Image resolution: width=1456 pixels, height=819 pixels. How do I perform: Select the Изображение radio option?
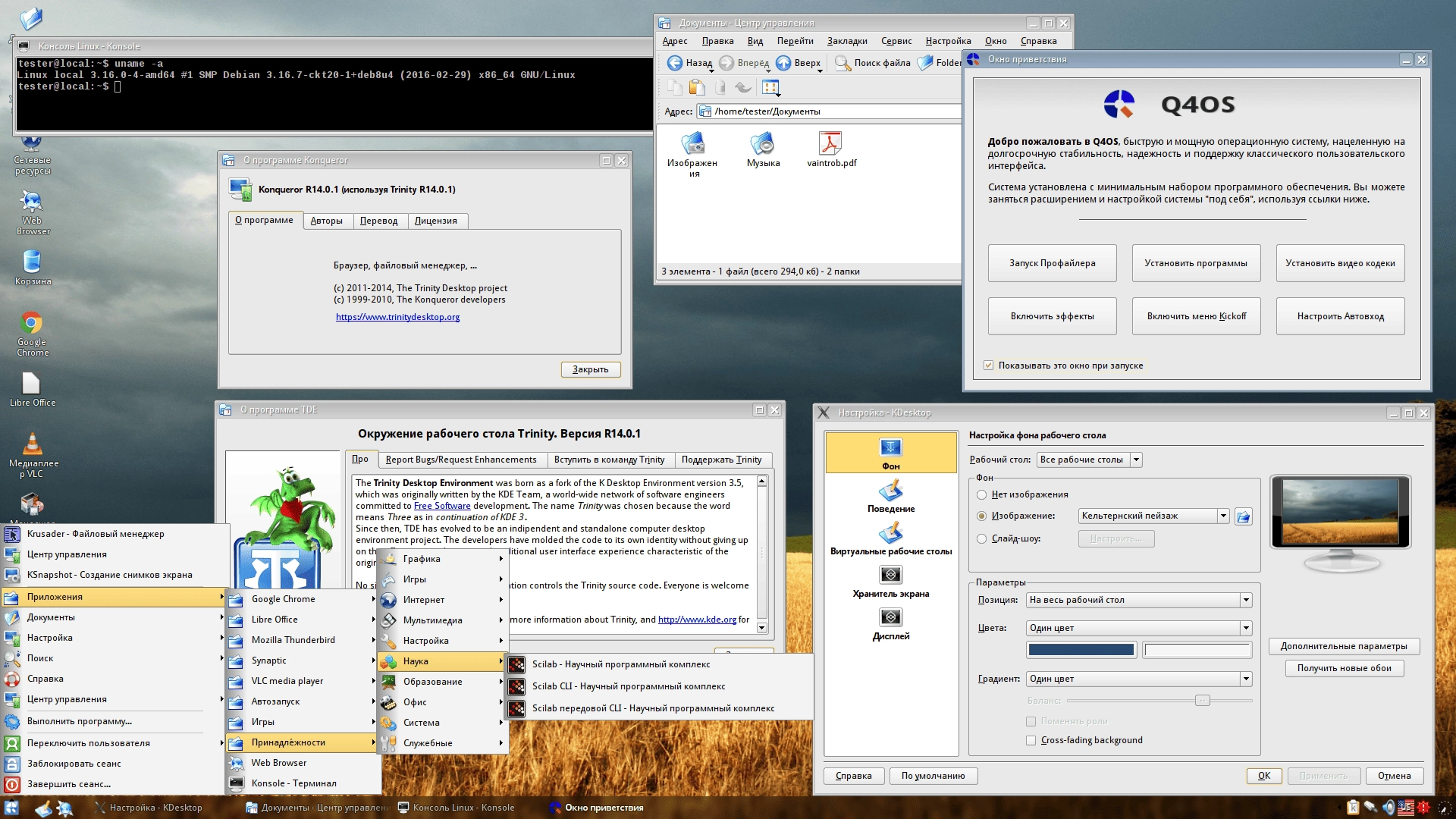pos(982,516)
